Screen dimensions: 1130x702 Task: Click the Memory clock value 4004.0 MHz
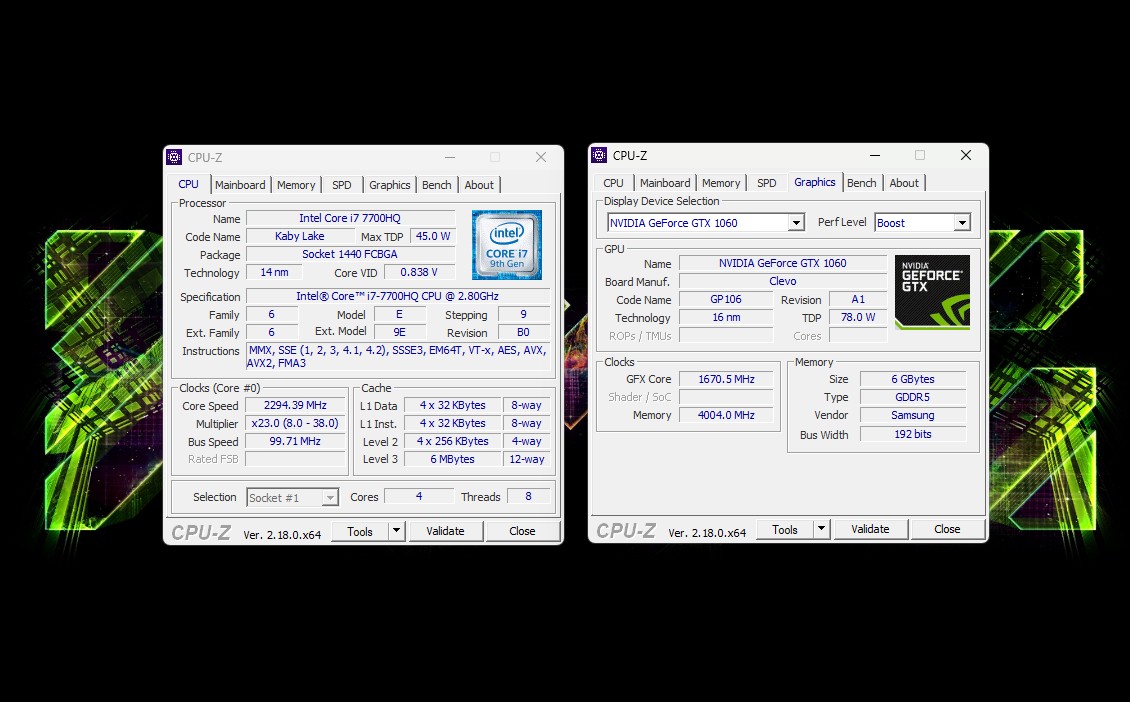coord(726,415)
